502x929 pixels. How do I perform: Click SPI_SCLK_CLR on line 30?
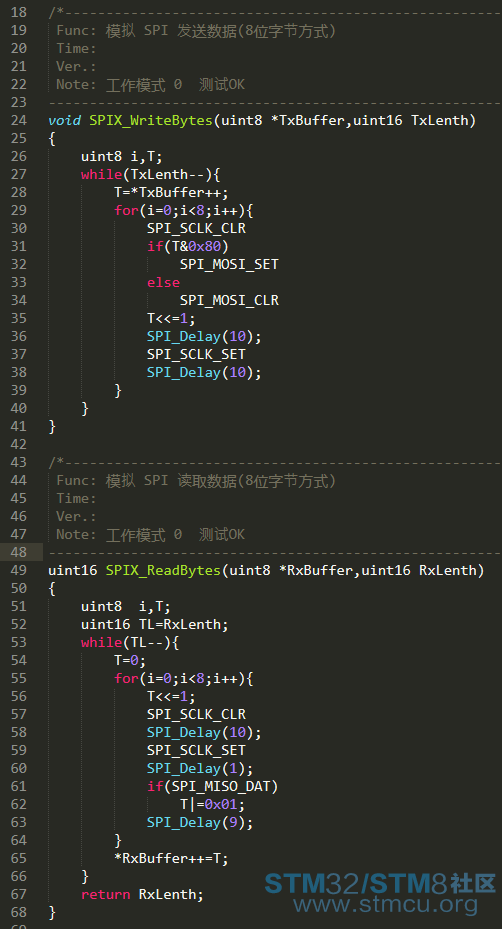point(196,229)
